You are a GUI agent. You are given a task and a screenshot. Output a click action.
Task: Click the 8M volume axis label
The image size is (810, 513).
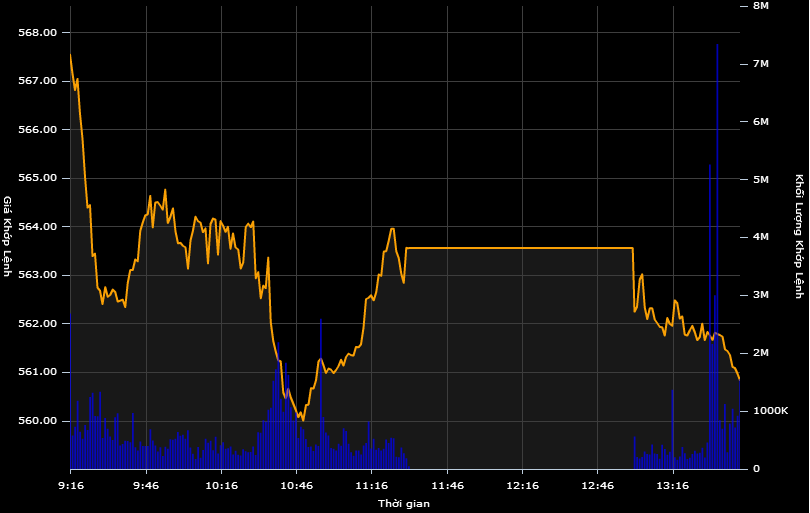(x=760, y=6)
